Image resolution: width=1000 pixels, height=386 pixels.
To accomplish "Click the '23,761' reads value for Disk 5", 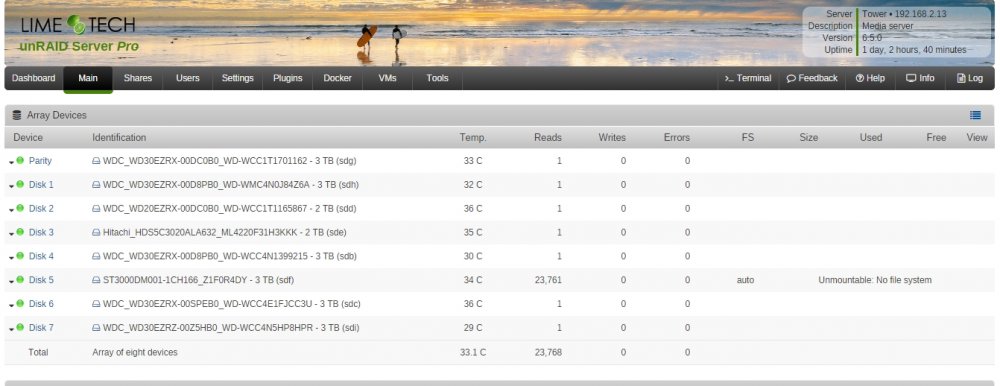I will point(548,280).
